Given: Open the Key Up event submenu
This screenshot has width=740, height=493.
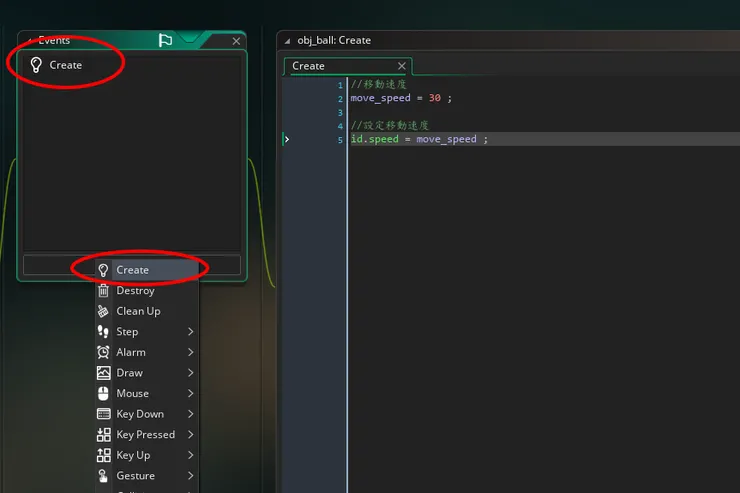Looking at the screenshot, I should (x=147, y=455).
